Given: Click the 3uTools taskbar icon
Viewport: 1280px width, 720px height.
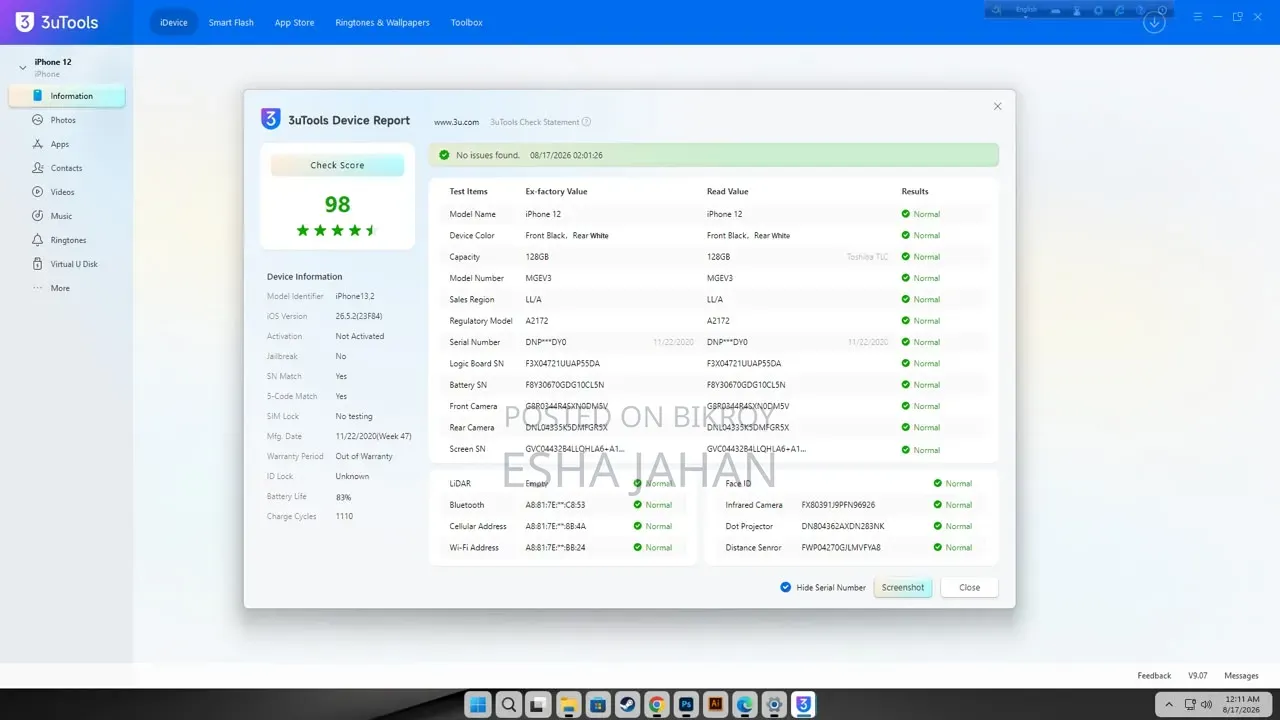Looking at the screenshot, I should [803, 704].
